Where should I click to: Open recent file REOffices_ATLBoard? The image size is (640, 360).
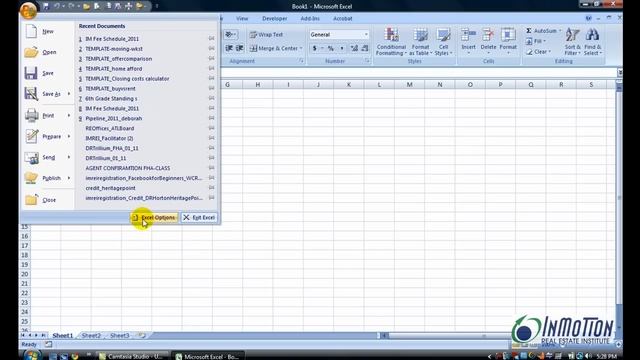coord(109,128)
